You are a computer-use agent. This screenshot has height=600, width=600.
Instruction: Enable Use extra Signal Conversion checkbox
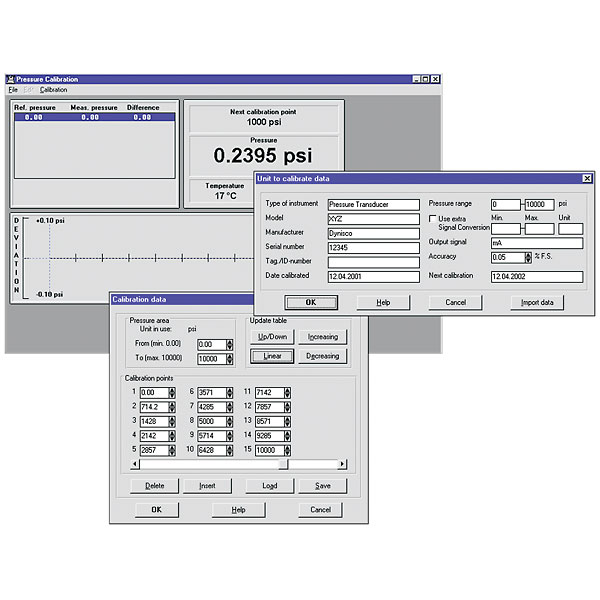click(x=433, y=217)
